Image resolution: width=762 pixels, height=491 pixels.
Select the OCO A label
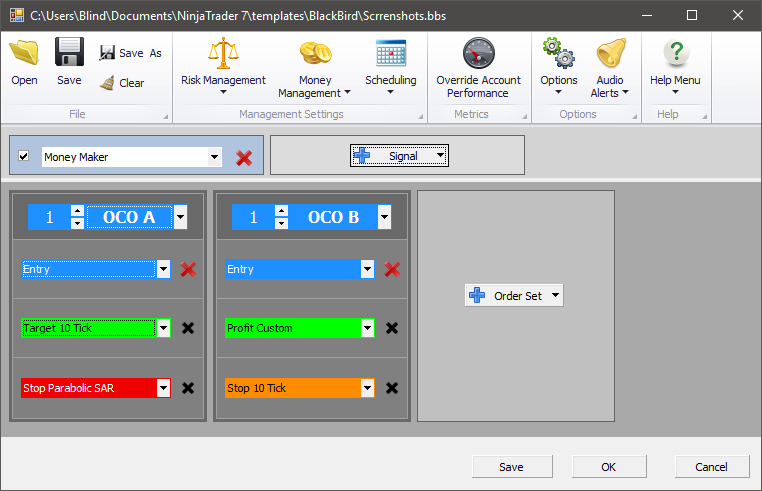(x=129, y=217)
